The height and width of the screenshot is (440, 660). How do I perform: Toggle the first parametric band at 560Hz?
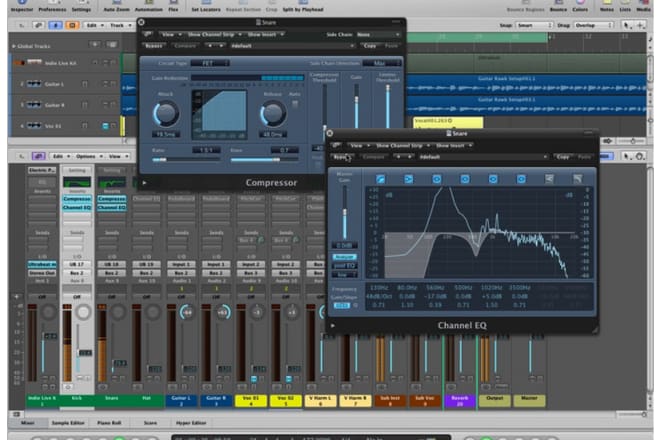click(x=436, y=179)
